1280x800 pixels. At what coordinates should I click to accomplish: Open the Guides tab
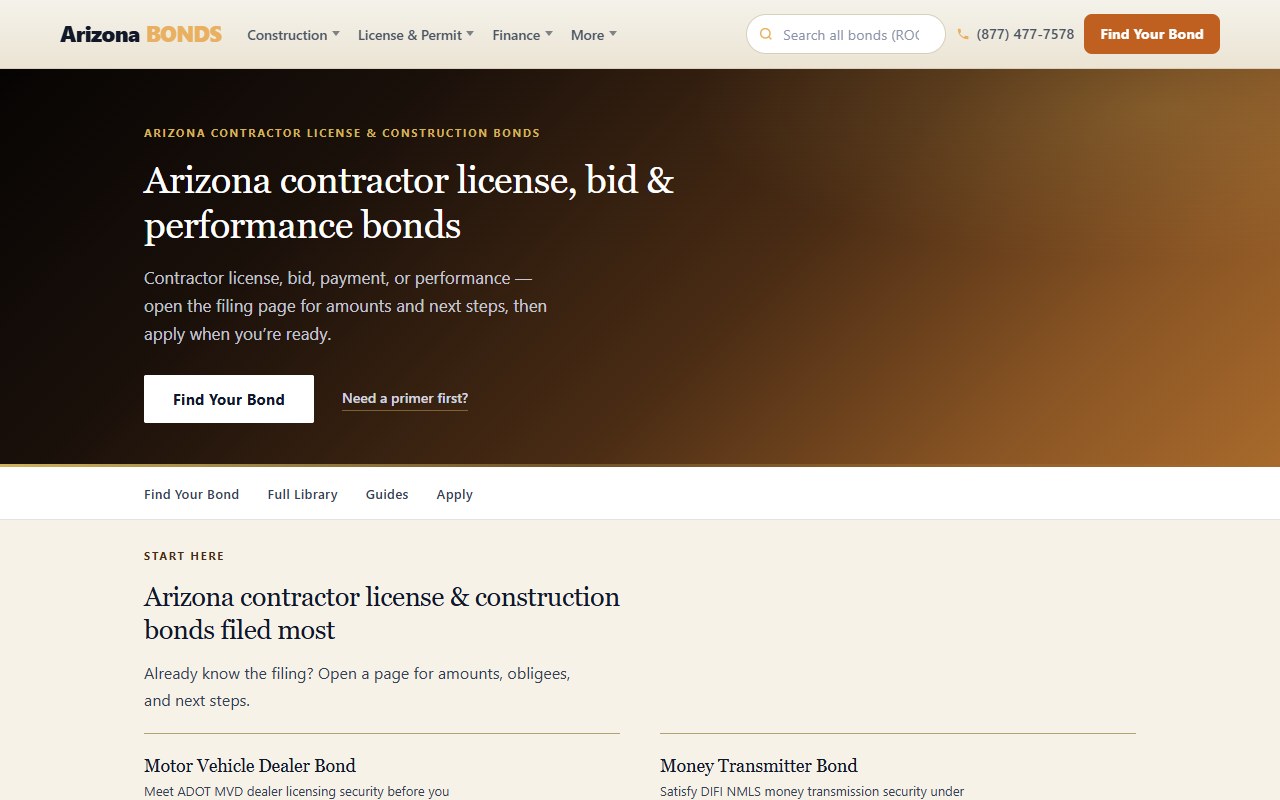coord(387,494)
